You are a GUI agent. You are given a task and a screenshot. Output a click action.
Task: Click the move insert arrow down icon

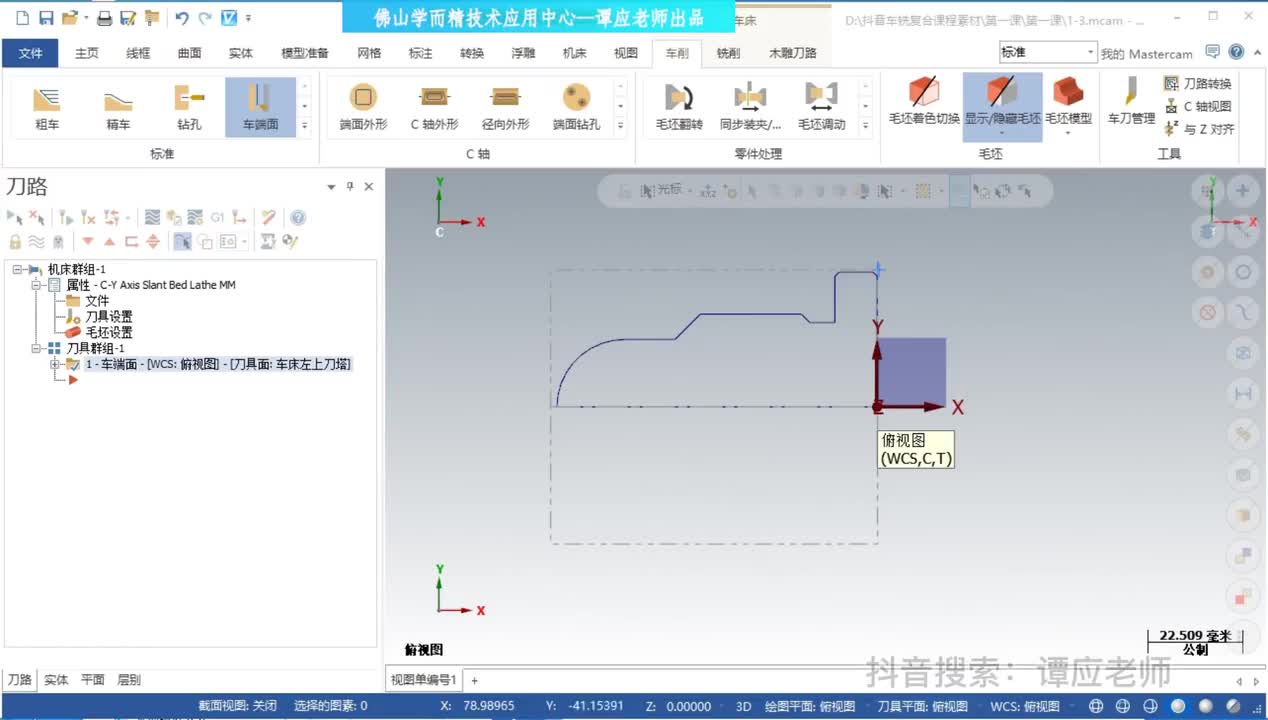[x=88, y=241]
